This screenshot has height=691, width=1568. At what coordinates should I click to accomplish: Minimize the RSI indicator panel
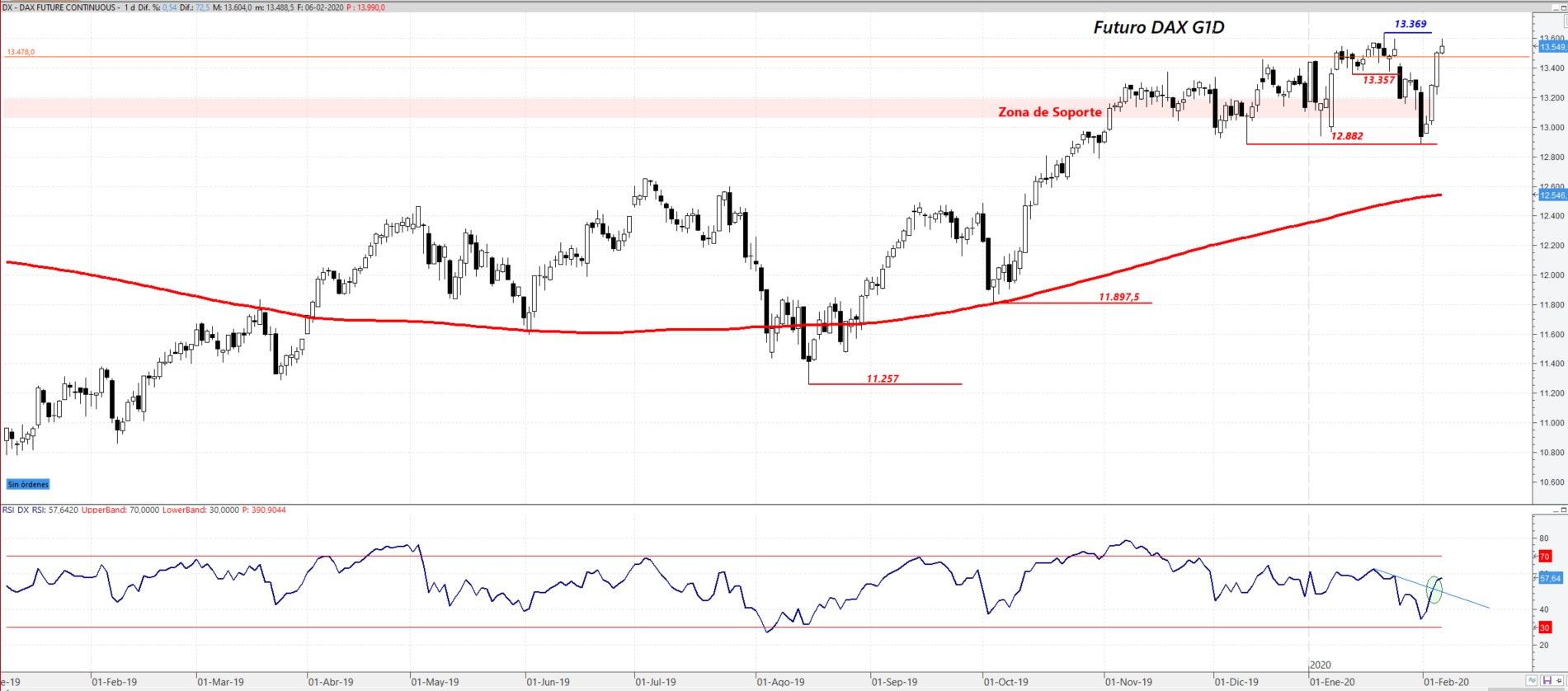coord(1554,511)
